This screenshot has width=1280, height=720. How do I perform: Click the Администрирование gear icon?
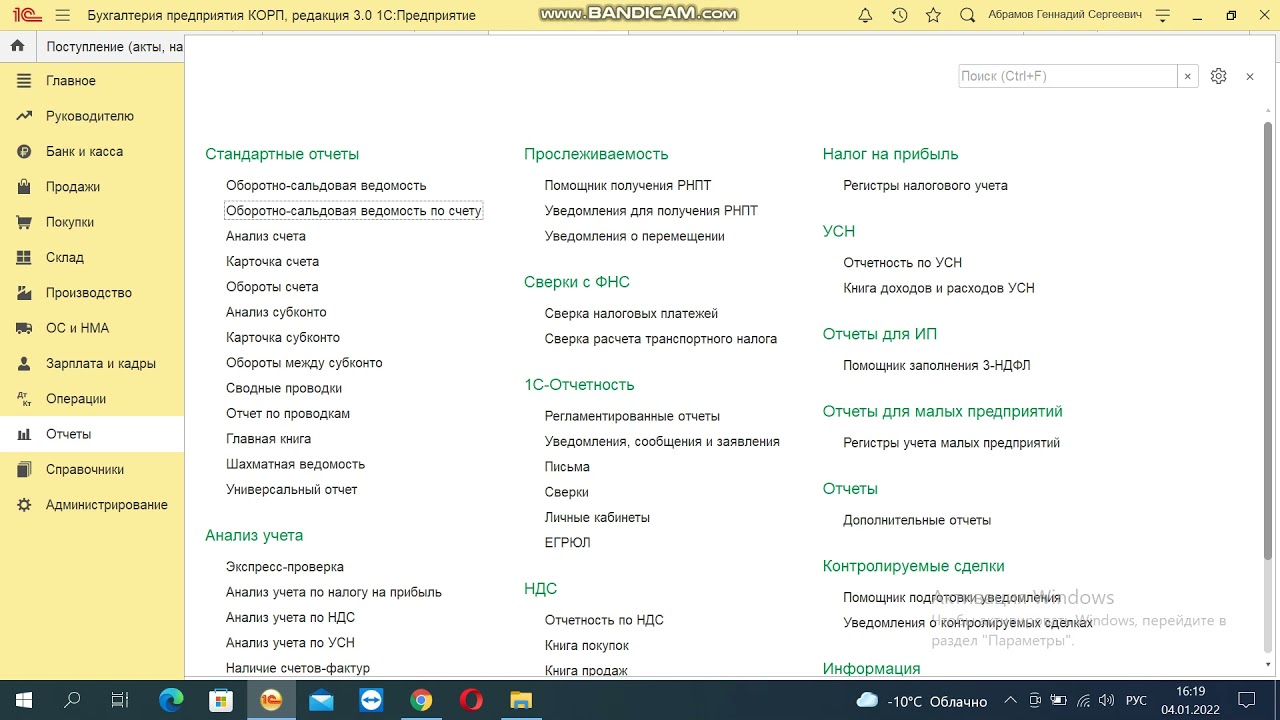pos(24,505)
